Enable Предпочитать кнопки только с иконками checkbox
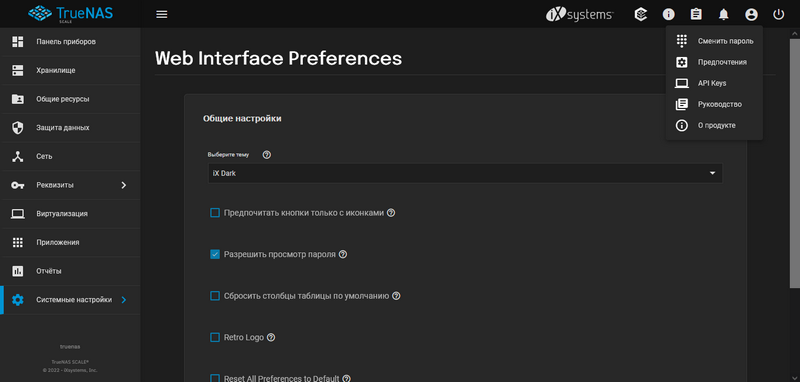 point(215,213)
